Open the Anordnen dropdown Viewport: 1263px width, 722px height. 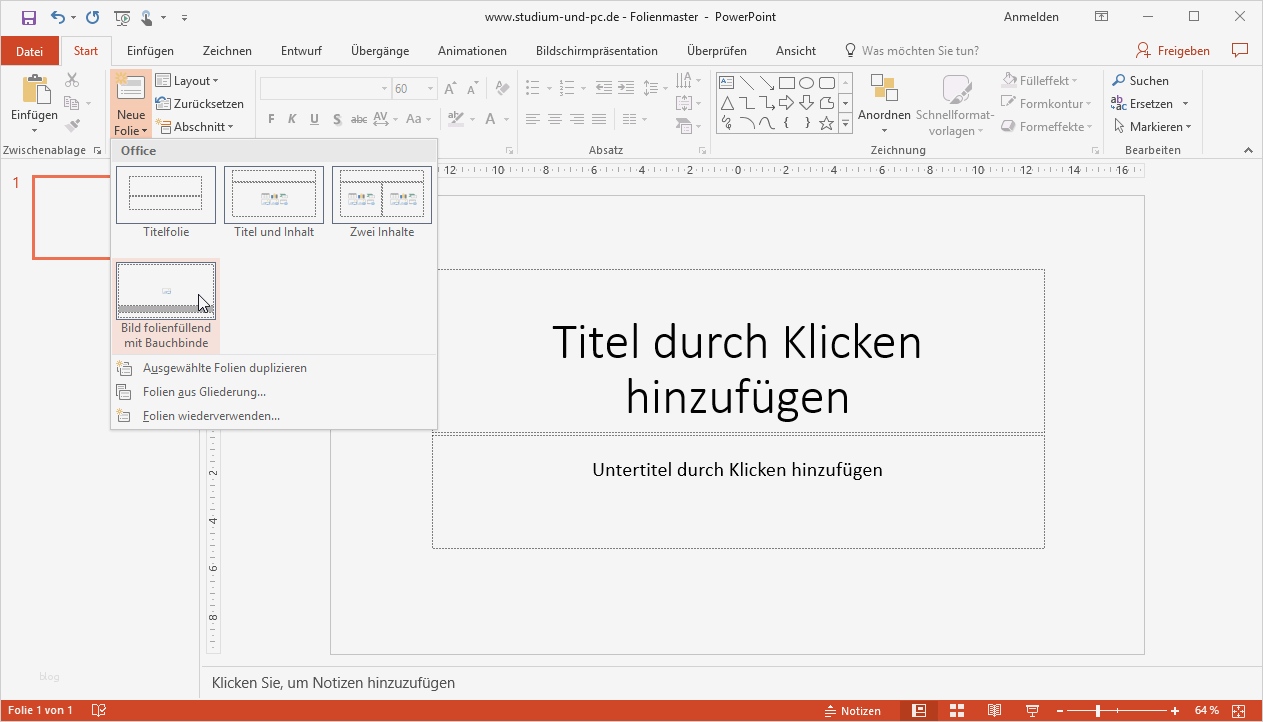[884, 105]
